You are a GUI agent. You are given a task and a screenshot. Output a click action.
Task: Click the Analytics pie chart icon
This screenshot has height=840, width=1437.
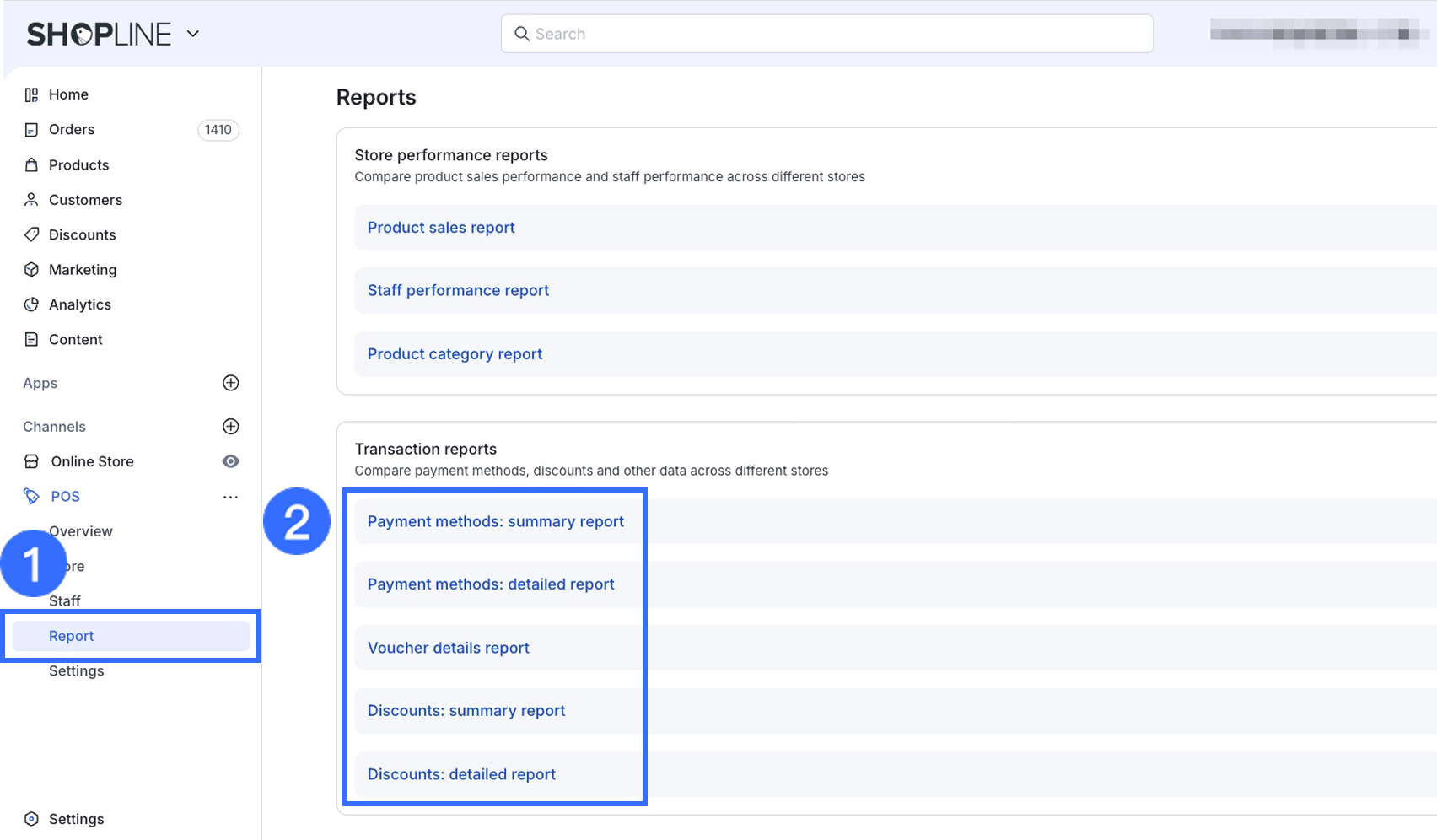tap(31, 304)
